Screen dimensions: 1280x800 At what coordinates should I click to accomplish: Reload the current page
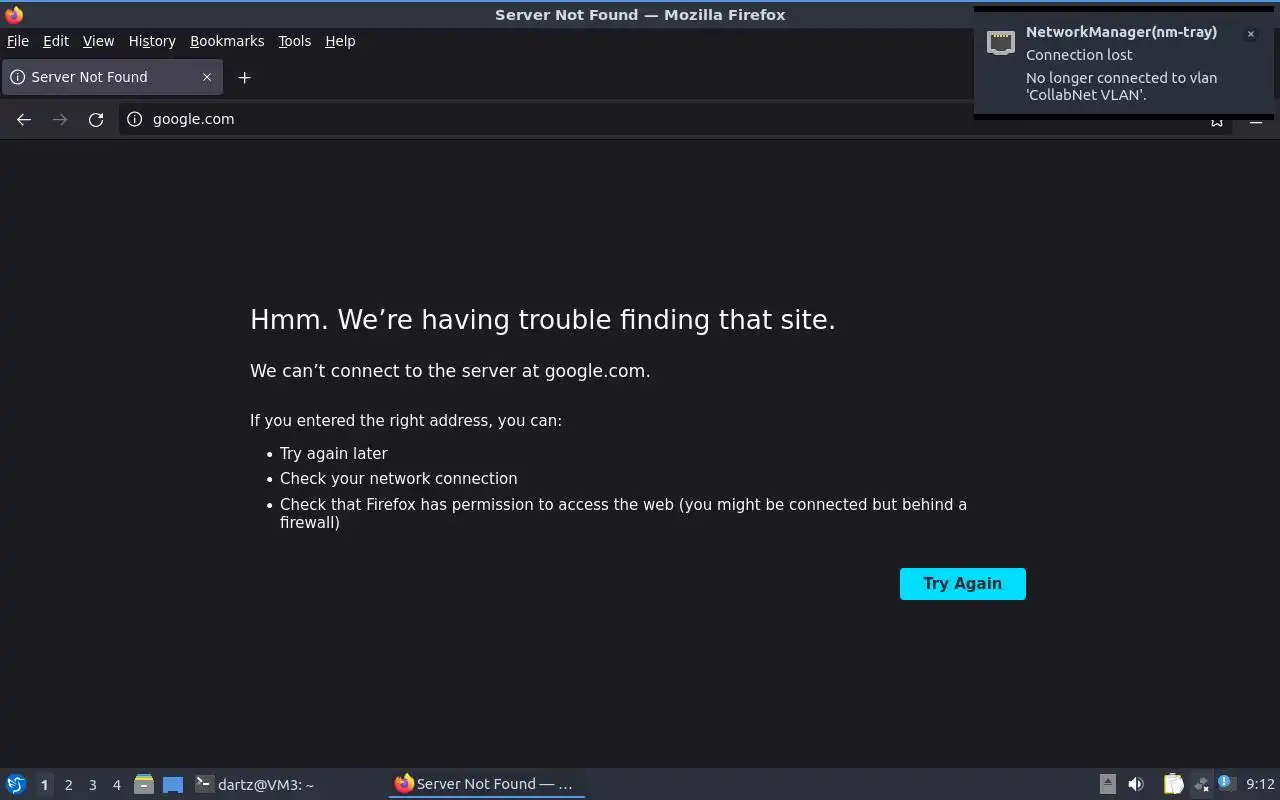click(x=96, y=119)
